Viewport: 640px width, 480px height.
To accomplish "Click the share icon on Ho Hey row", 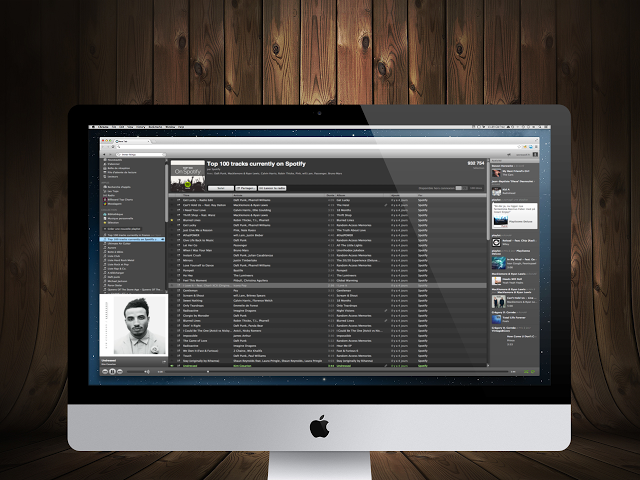I will (178, 276).
